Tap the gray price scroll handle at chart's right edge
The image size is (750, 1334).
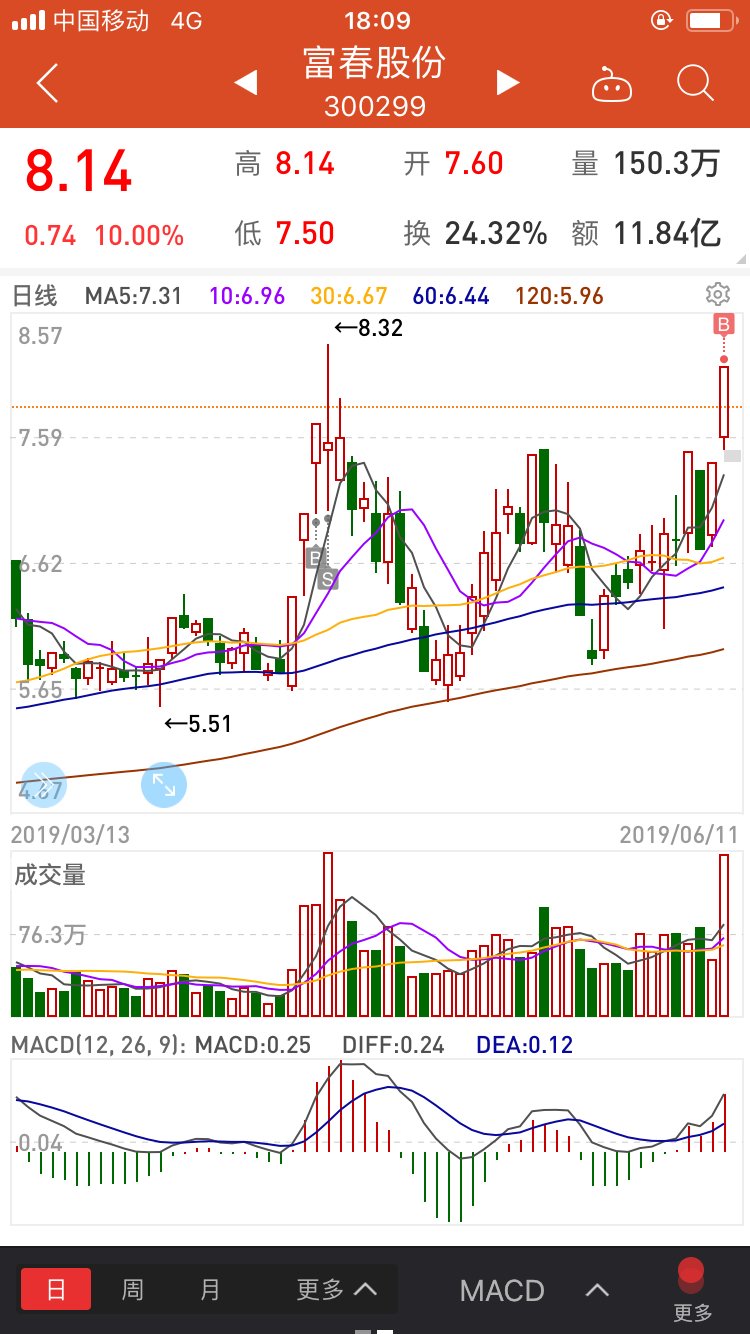click(732, 457)
